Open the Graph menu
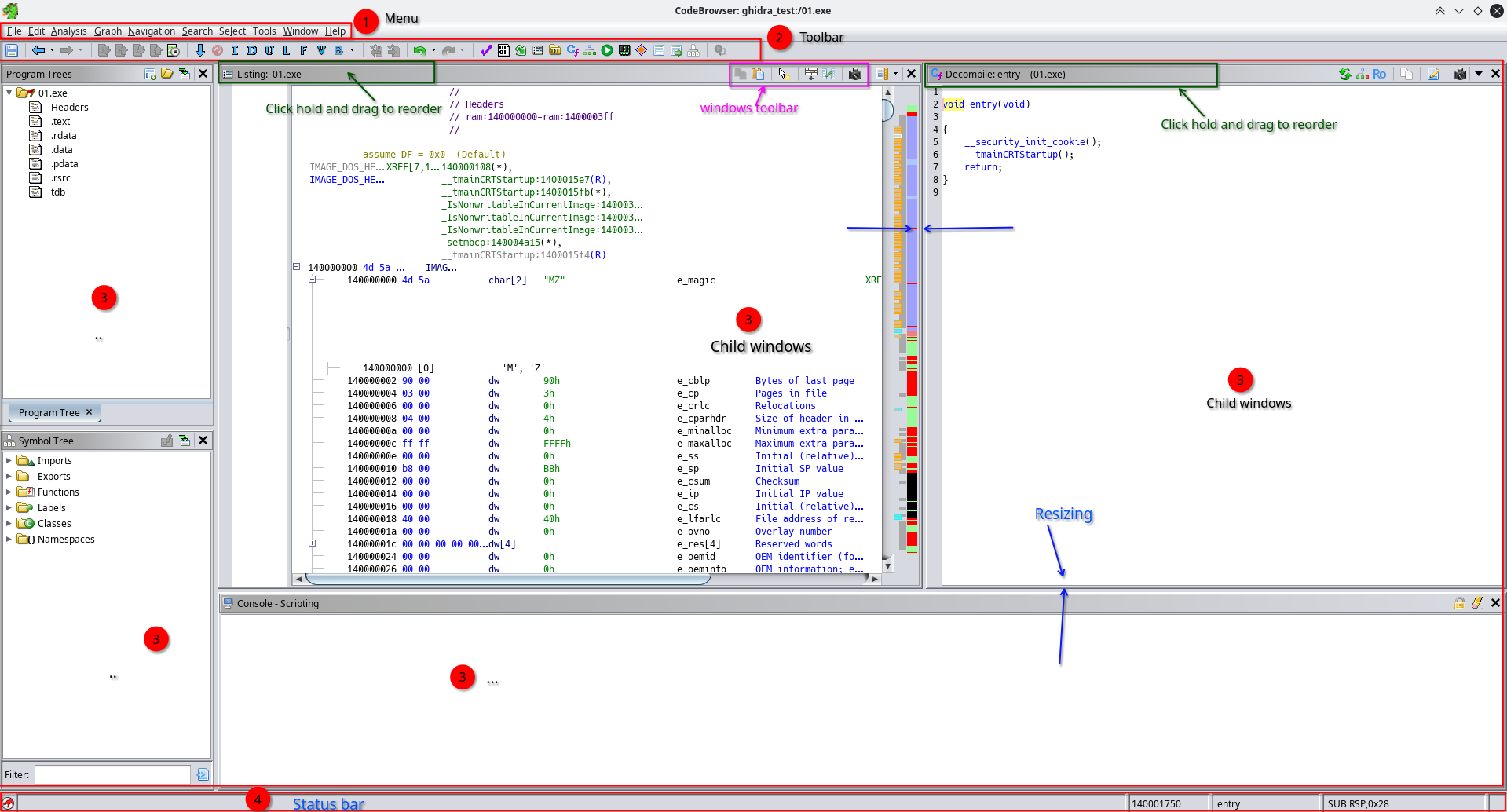Viewport: 1507px width, 812px height. pos(108,31)
